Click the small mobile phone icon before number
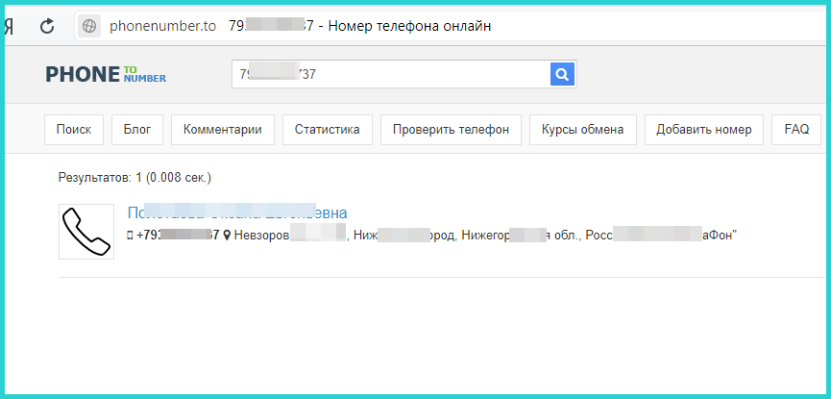The image size is (831, 399). (x=130, y=235)
